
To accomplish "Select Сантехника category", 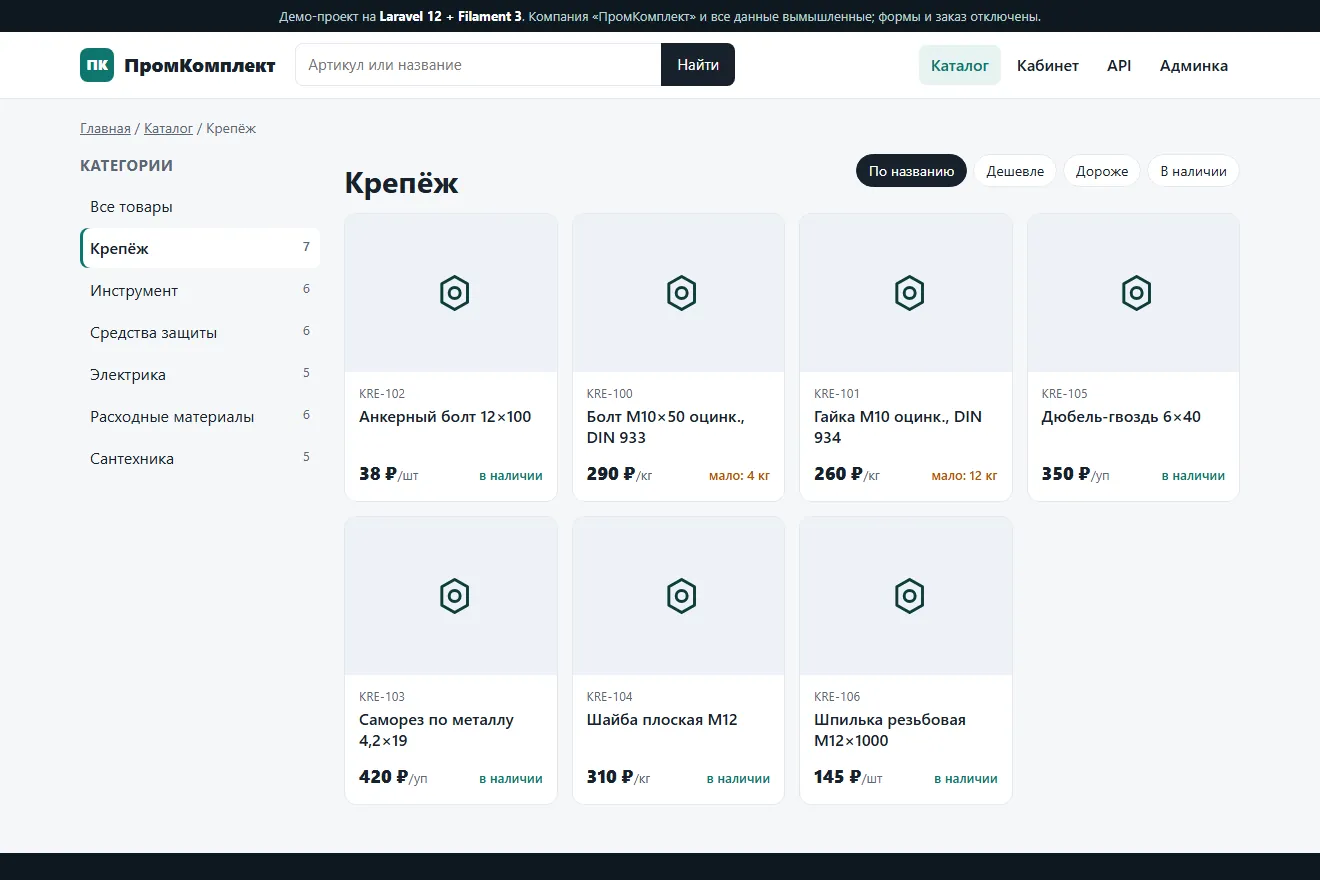I will click(200, 459).
